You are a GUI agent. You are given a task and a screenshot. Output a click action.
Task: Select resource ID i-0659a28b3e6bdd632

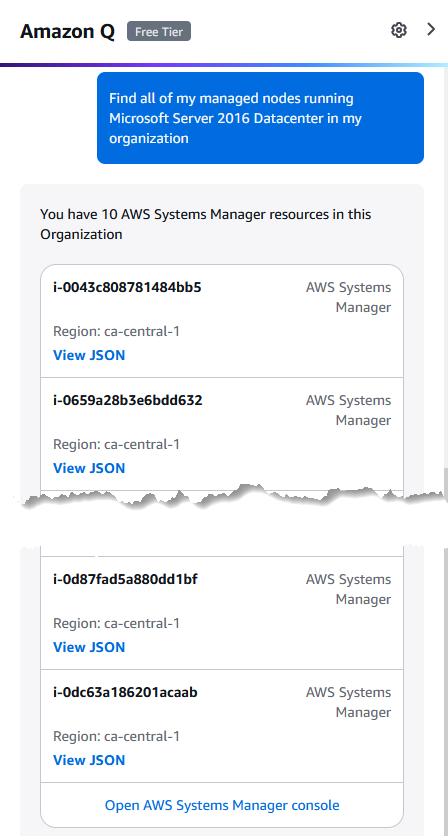pos(127,400)
